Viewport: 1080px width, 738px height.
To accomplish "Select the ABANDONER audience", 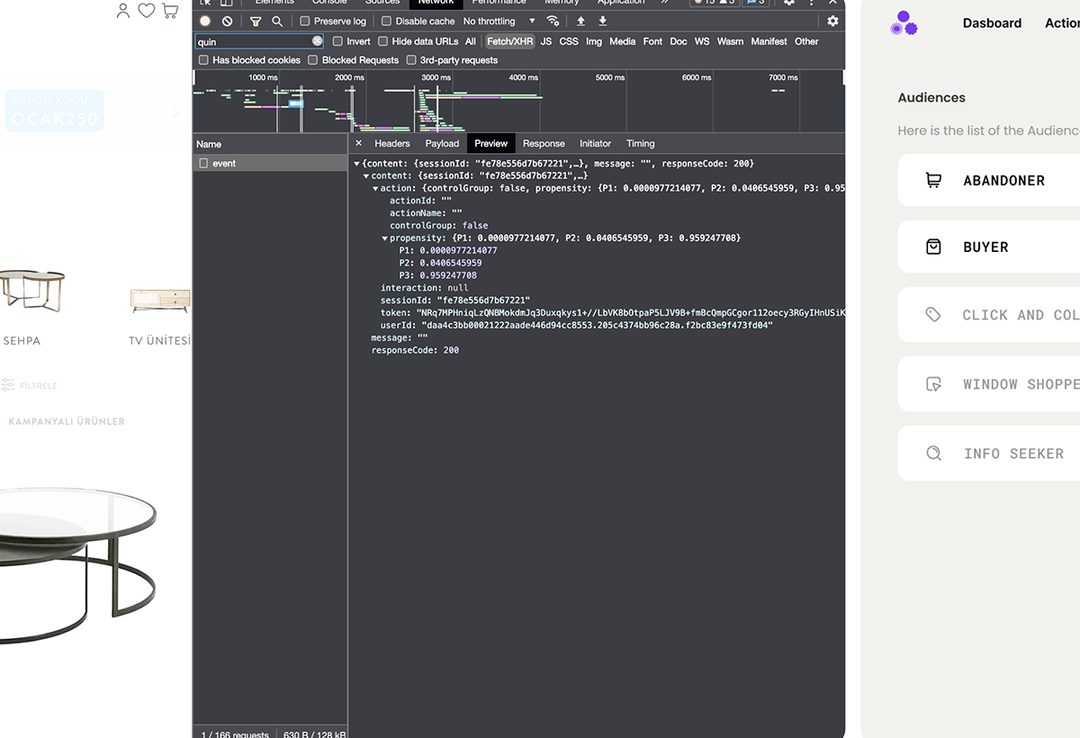I will pyautogui.click(x=988, y=181).
